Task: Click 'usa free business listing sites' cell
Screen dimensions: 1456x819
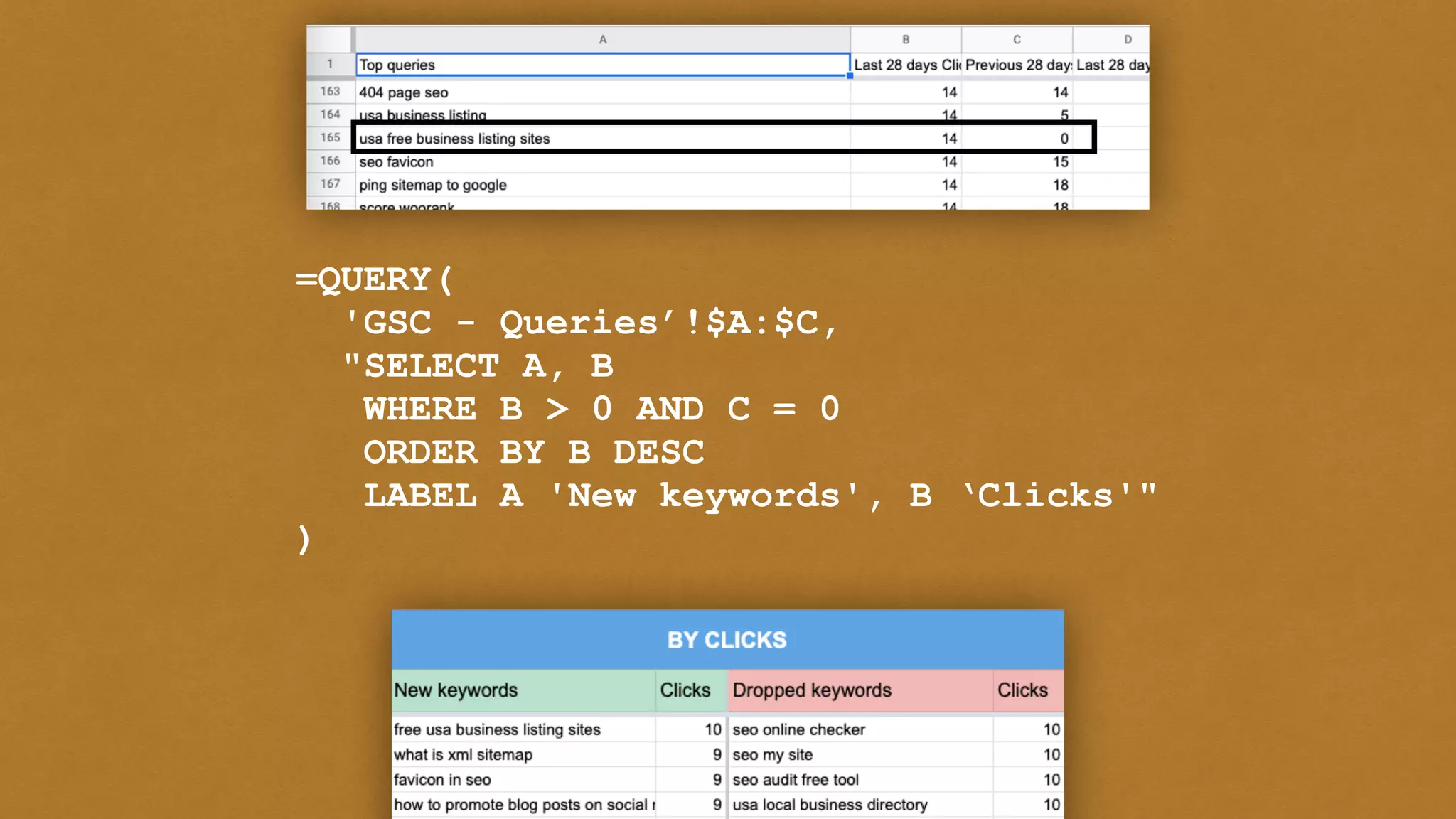Action: click(x=602, y=138)
